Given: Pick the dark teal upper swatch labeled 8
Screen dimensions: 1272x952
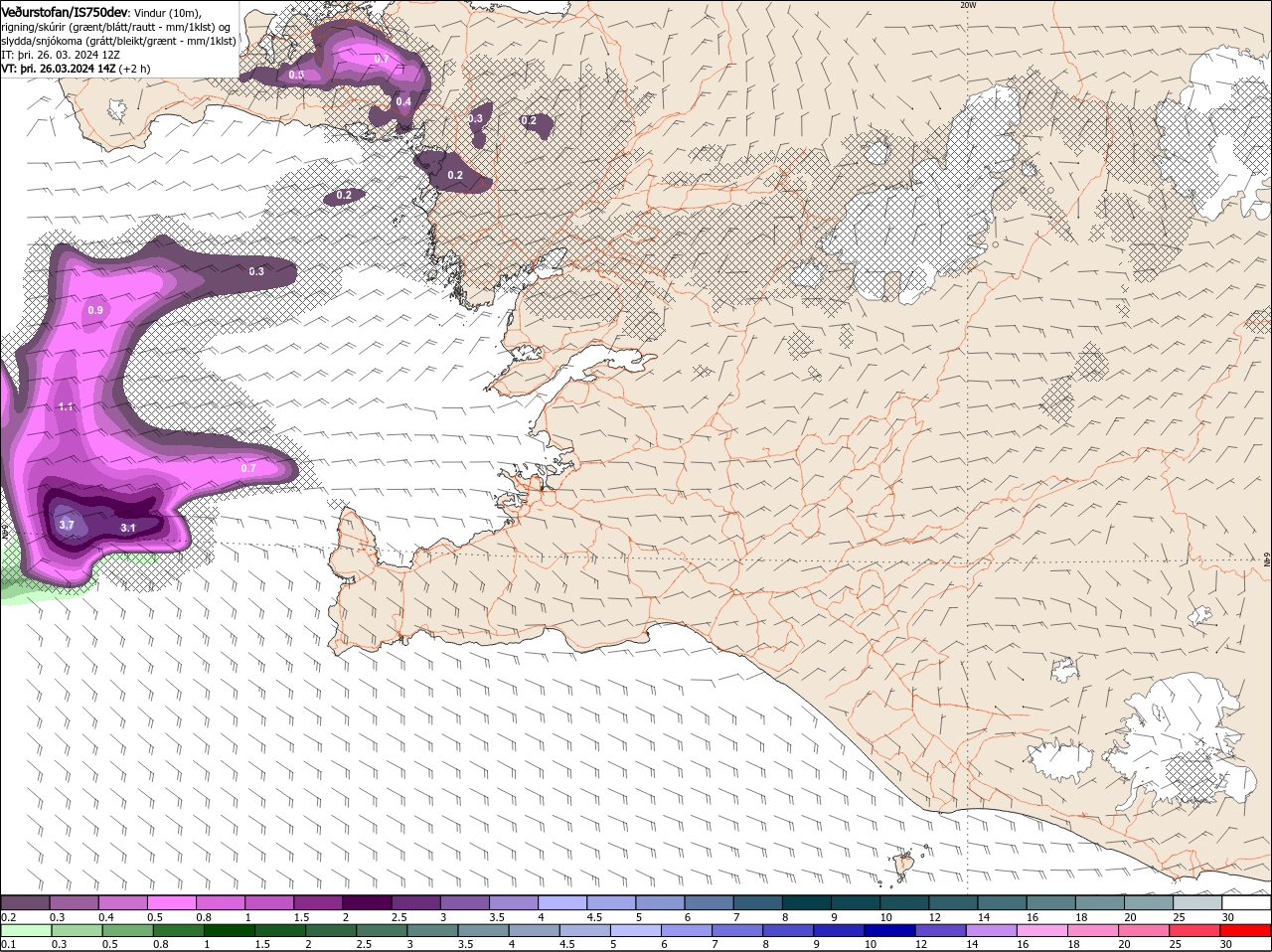Looking at the screenshot, I should (x=807, y=902).
